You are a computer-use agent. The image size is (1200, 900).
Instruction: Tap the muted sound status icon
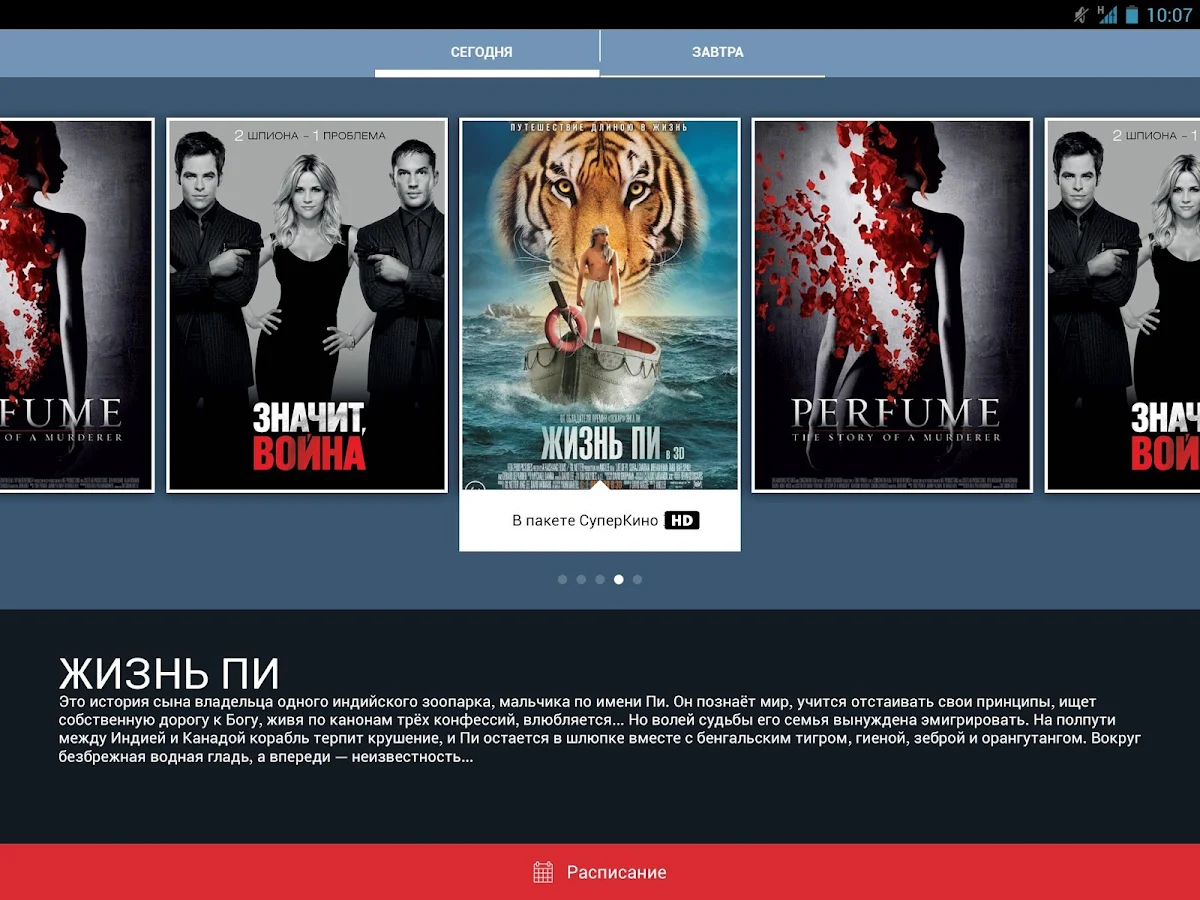click(x=1080, y=14)
